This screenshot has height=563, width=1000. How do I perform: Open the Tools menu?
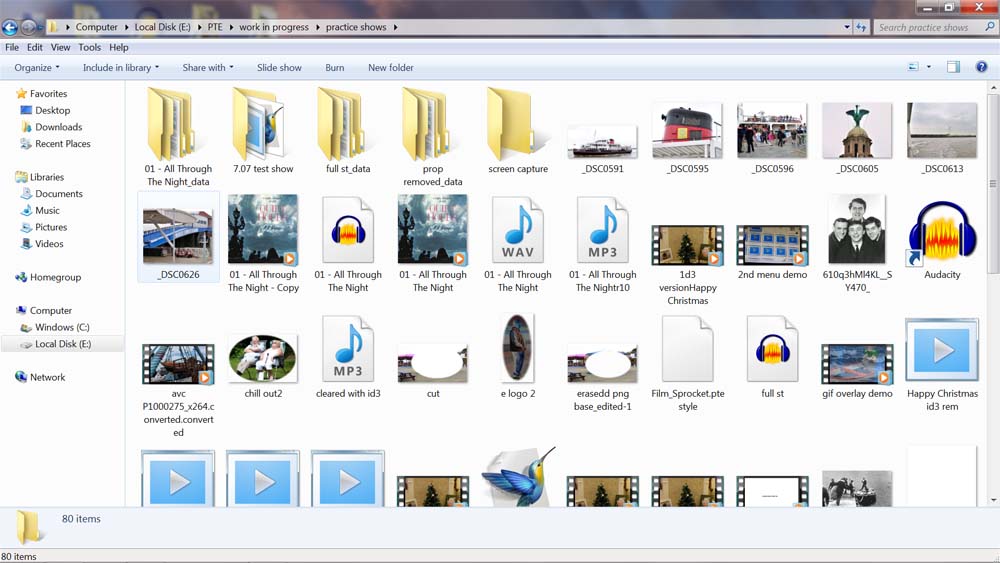[x=89, y=47]
